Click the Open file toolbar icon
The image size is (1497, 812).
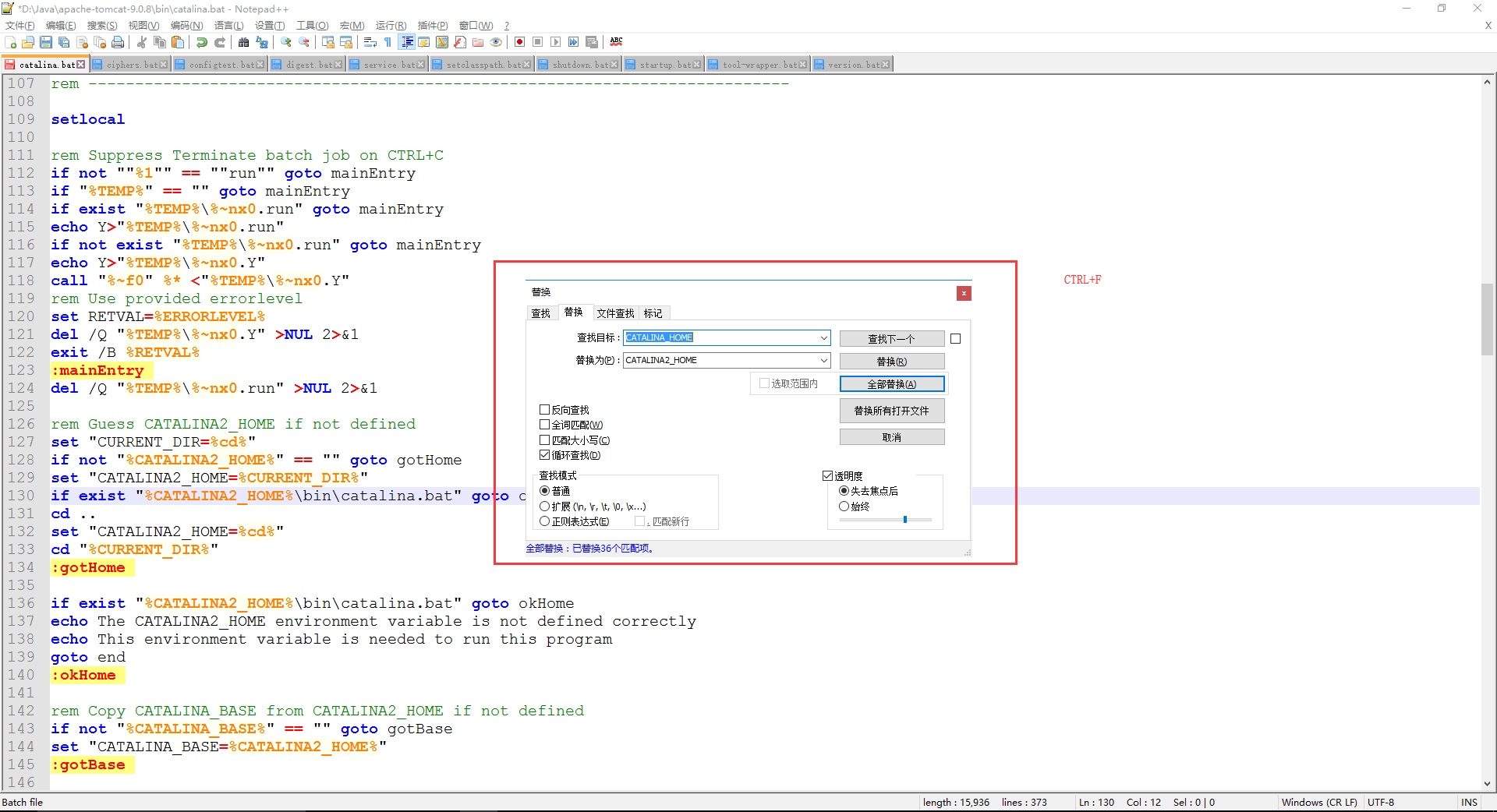(x=28, y=42)
